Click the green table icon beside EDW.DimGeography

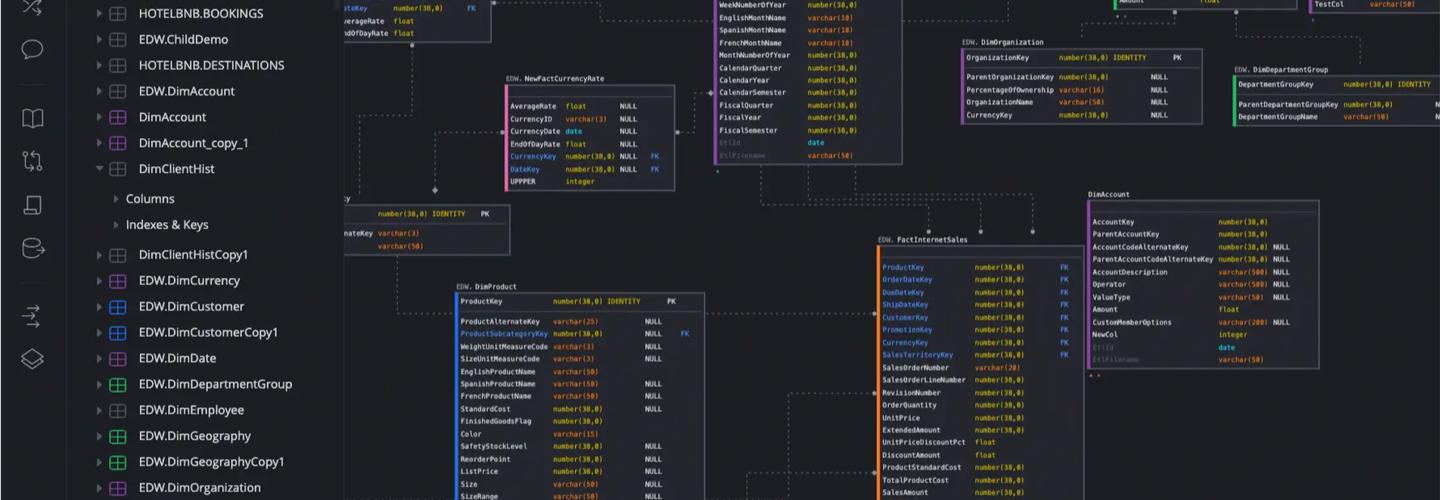tap(117, 436)
